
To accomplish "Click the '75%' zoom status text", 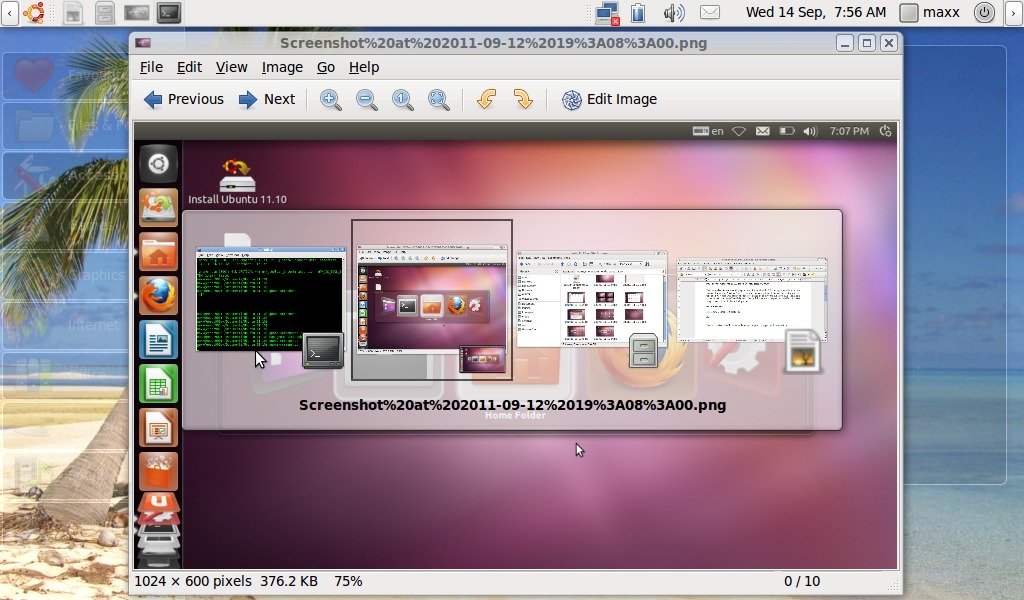I will 348,581.
